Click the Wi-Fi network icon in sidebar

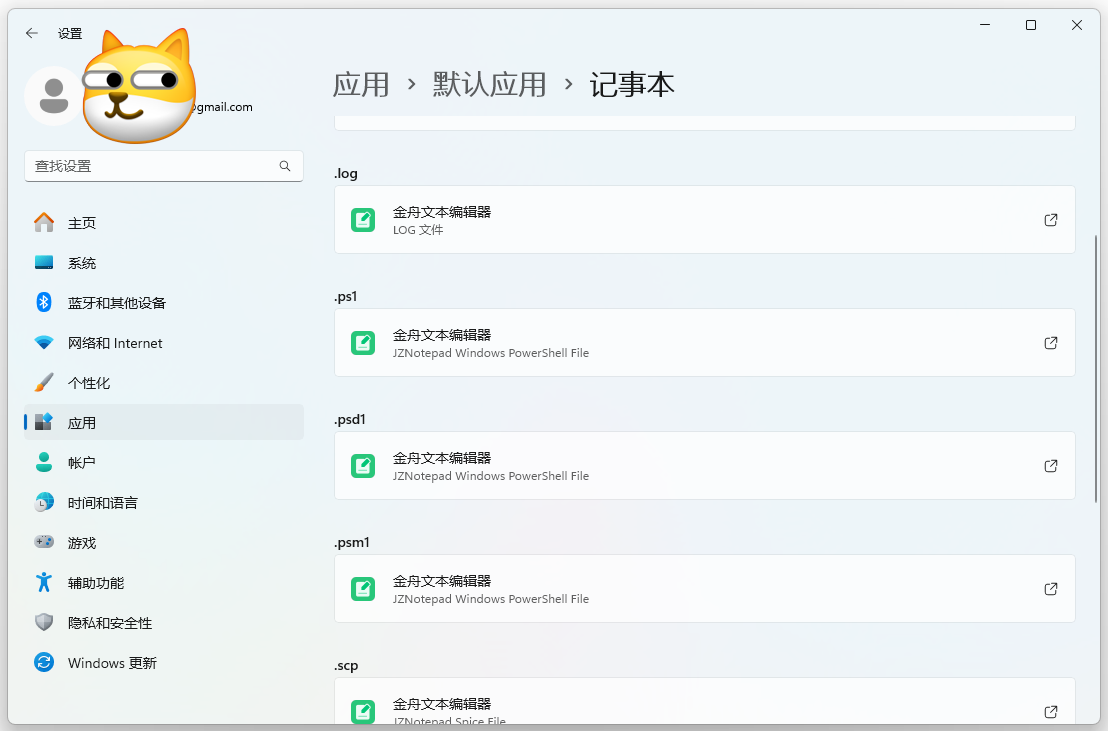(x=44, y=343)
